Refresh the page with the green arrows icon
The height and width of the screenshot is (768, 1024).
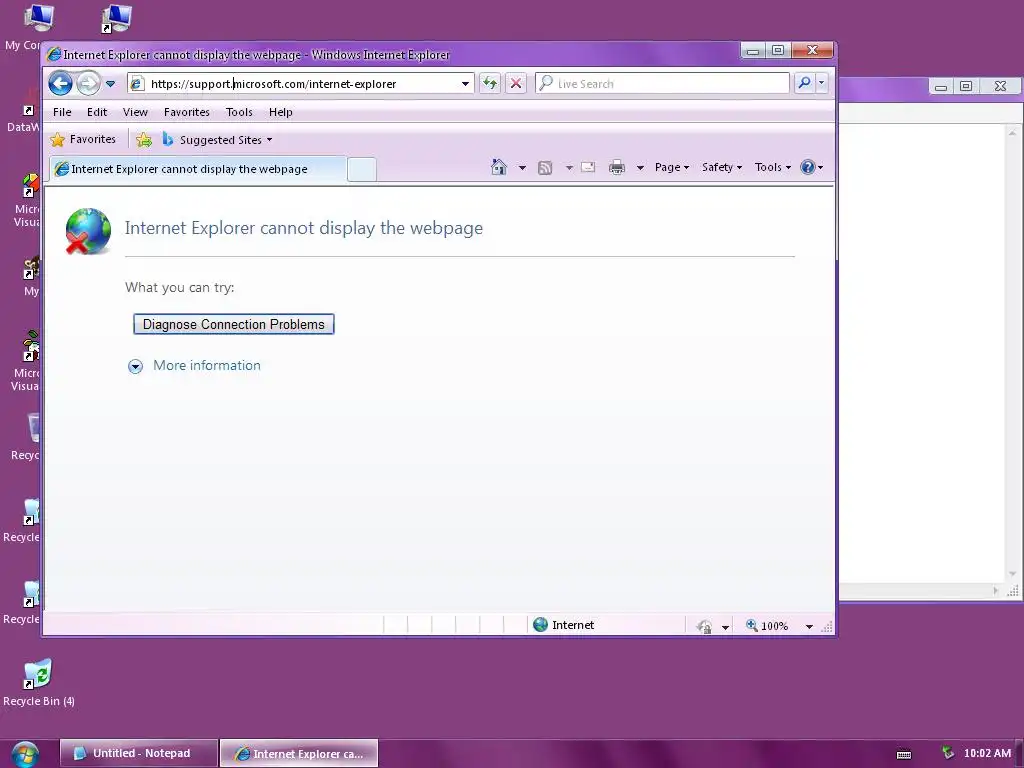coord(490,84)
